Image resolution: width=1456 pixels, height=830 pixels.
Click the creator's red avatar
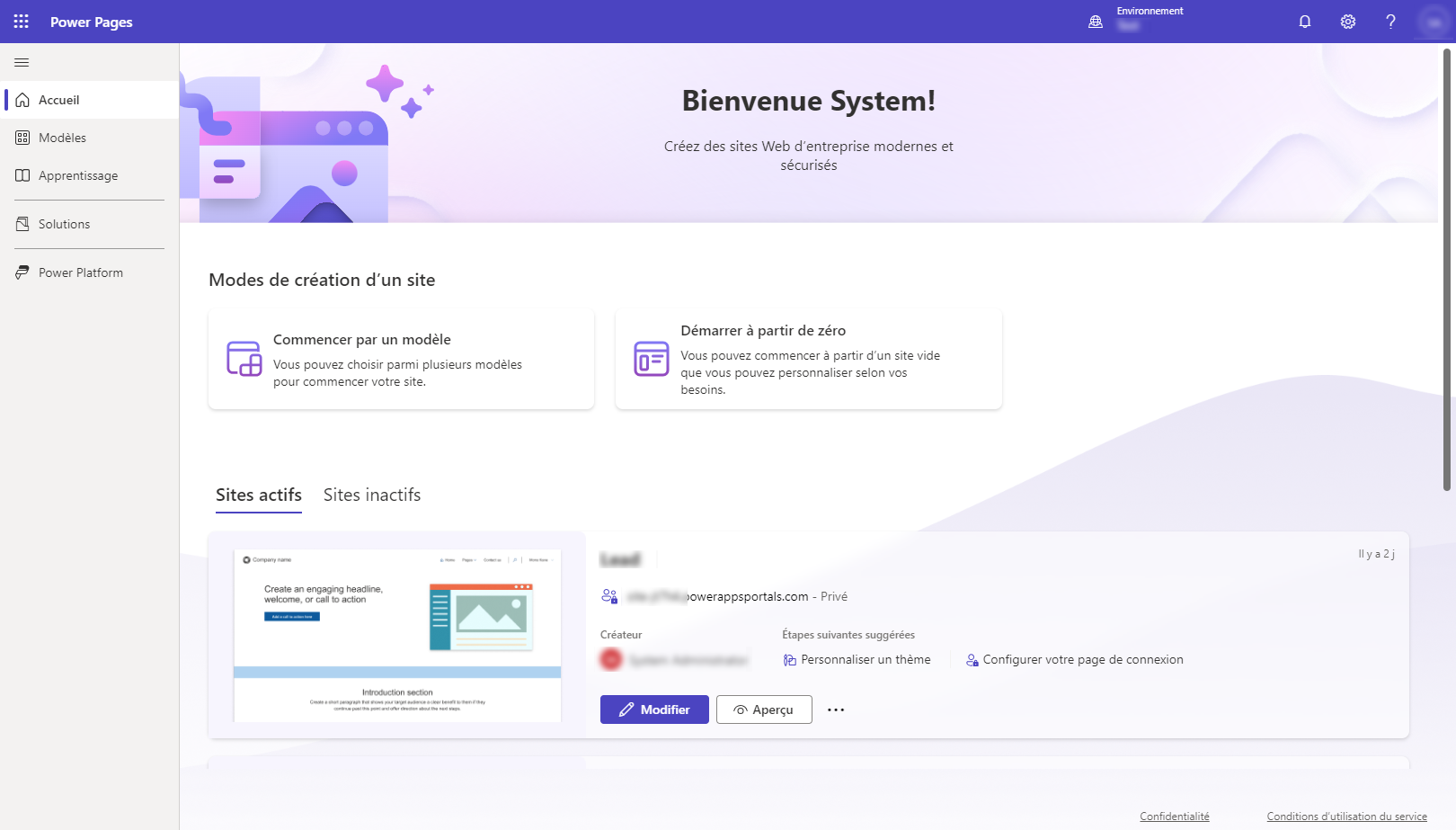tap(611, 660)
